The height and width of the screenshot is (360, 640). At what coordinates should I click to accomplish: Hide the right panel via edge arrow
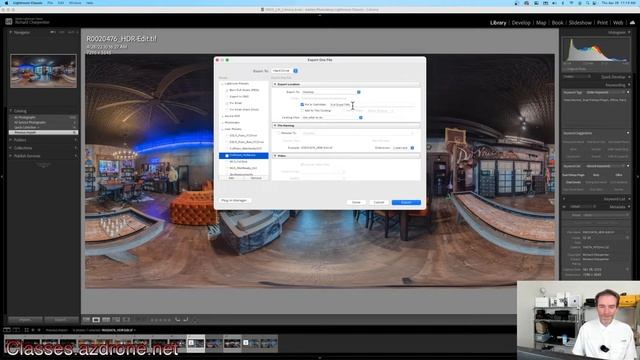[638, 177]
